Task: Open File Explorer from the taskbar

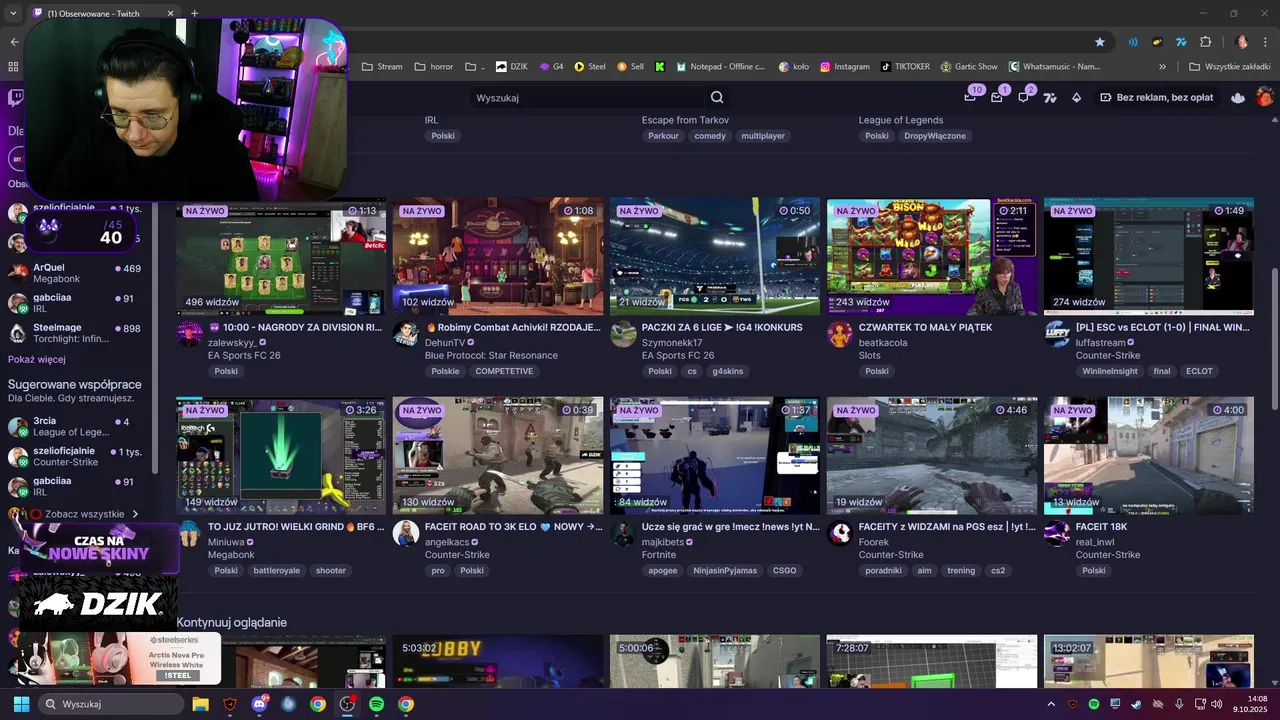Action: [200, 704]
